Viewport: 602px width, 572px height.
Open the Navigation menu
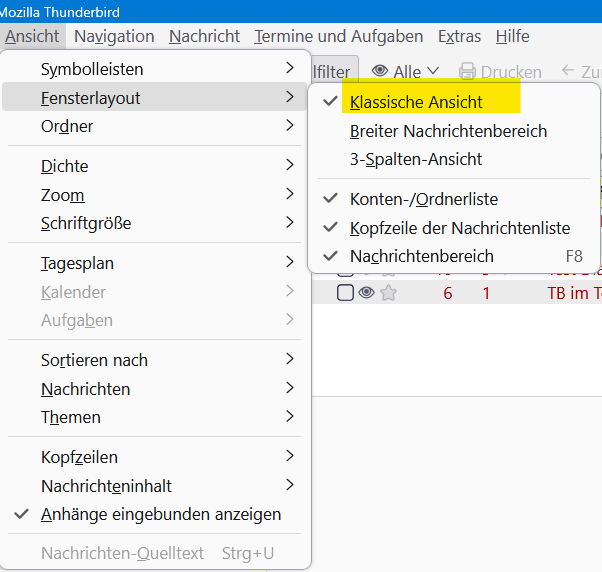pos(114,36)
